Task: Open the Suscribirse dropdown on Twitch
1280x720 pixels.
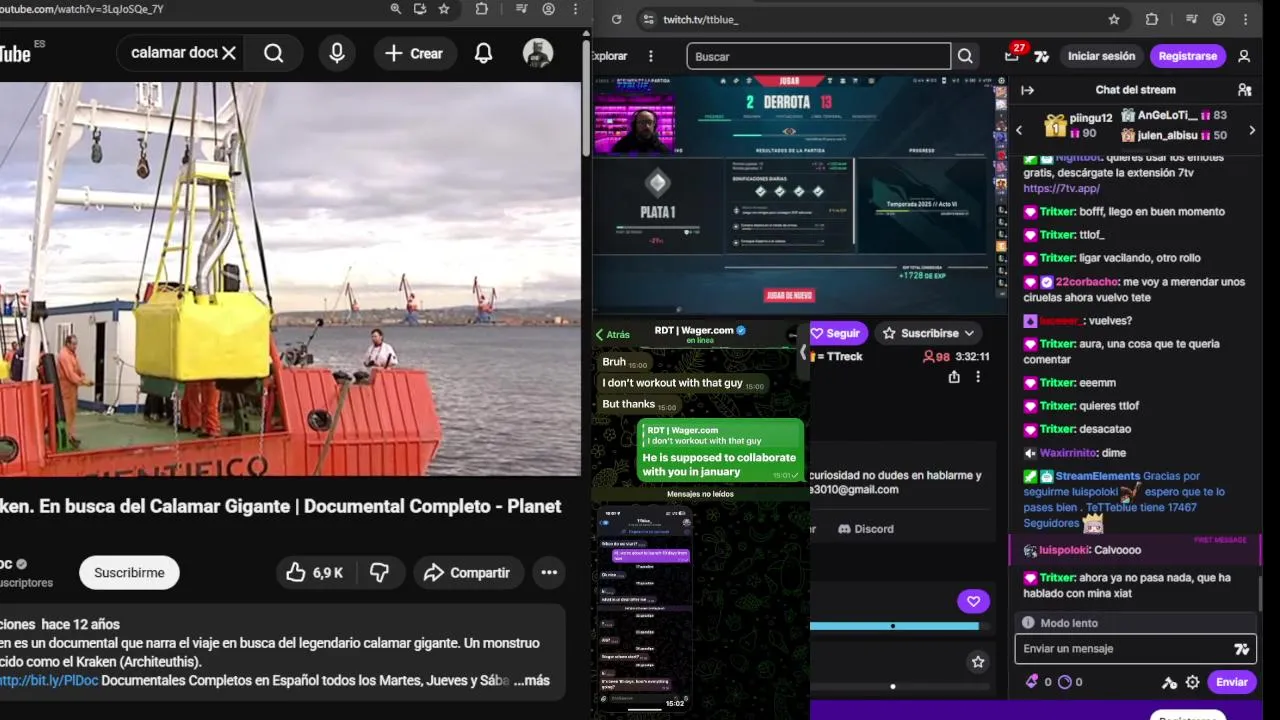Action: point(929,333)
